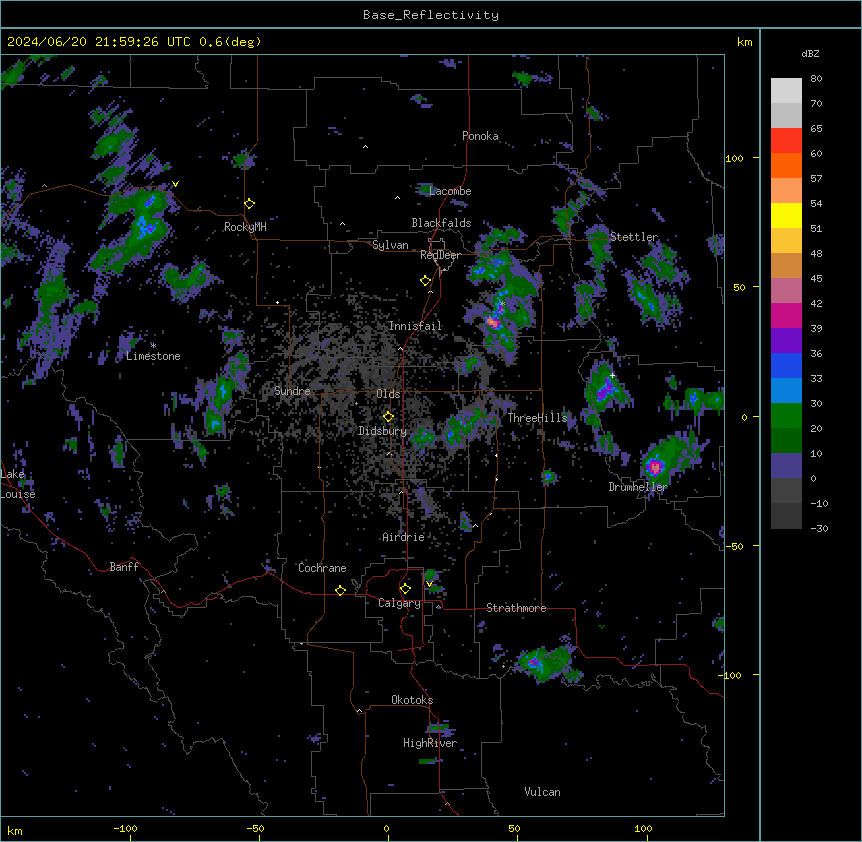Click the Drumheller city label
The width and height of the screenshot is (862, 842).
click(638, 487)
